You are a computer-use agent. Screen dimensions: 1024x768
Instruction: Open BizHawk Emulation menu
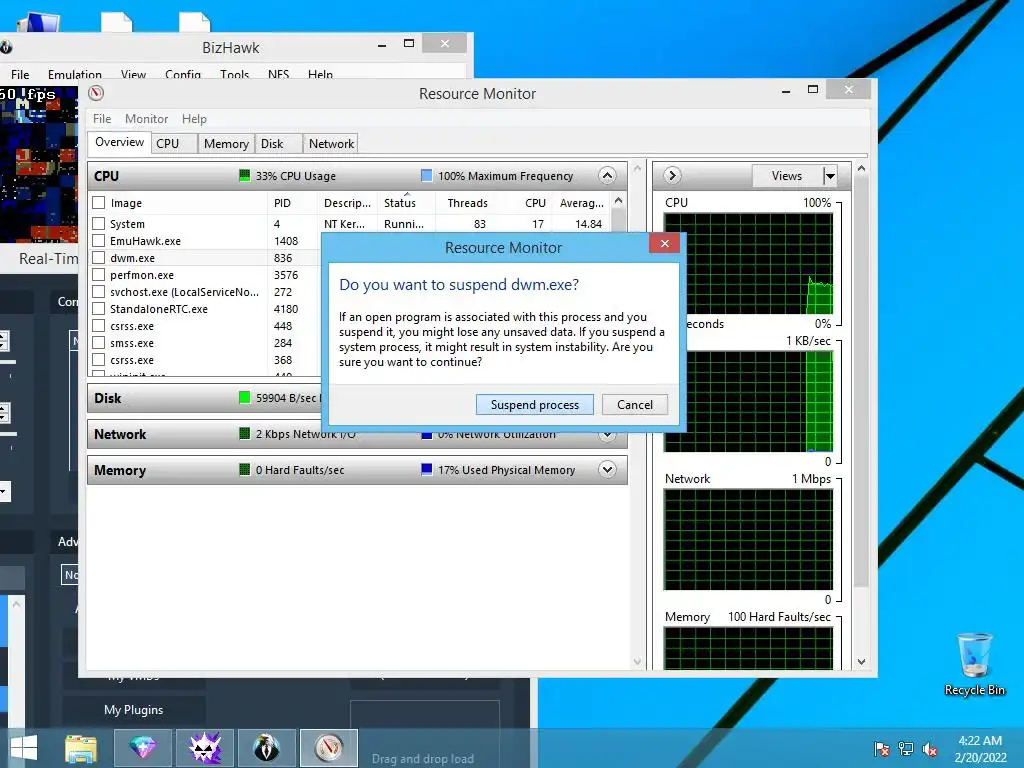click(74, 74)
